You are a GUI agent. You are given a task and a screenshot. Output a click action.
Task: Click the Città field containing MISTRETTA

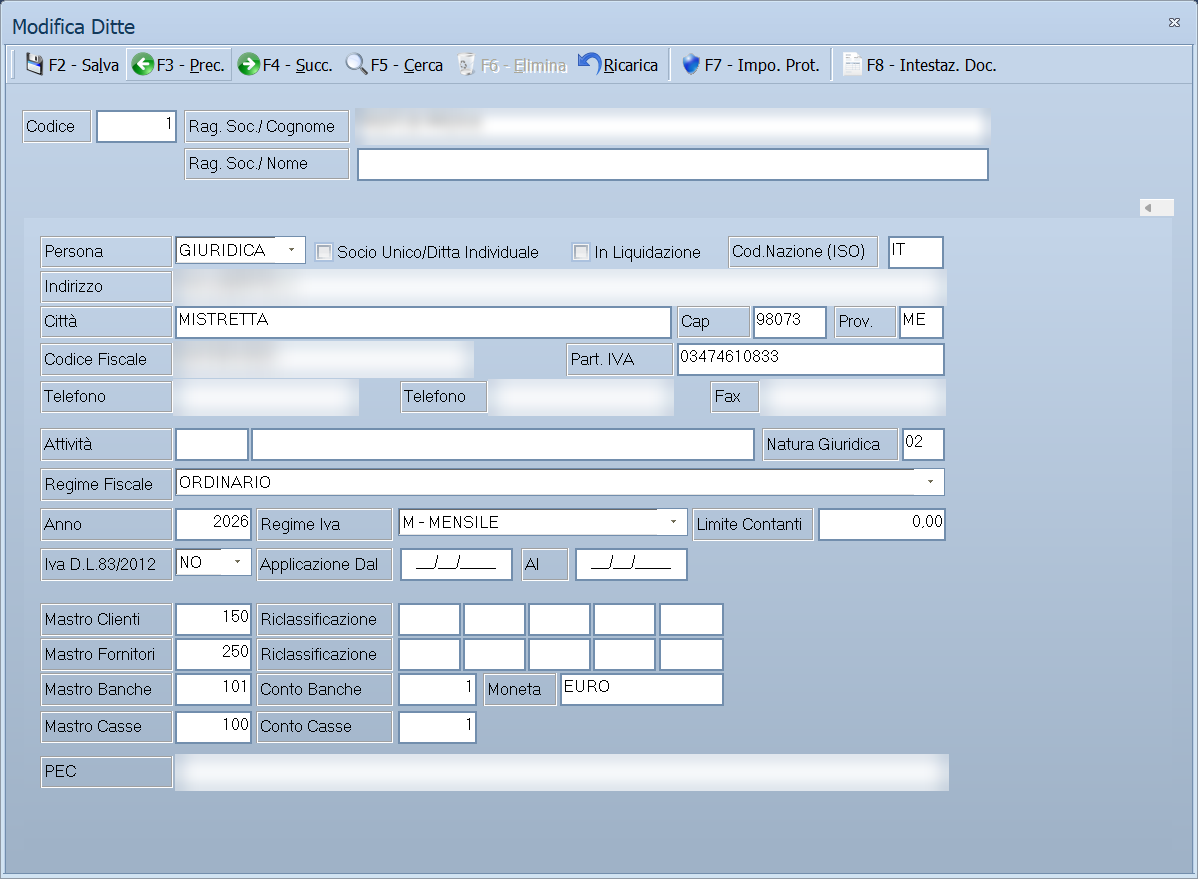[423, 322]
